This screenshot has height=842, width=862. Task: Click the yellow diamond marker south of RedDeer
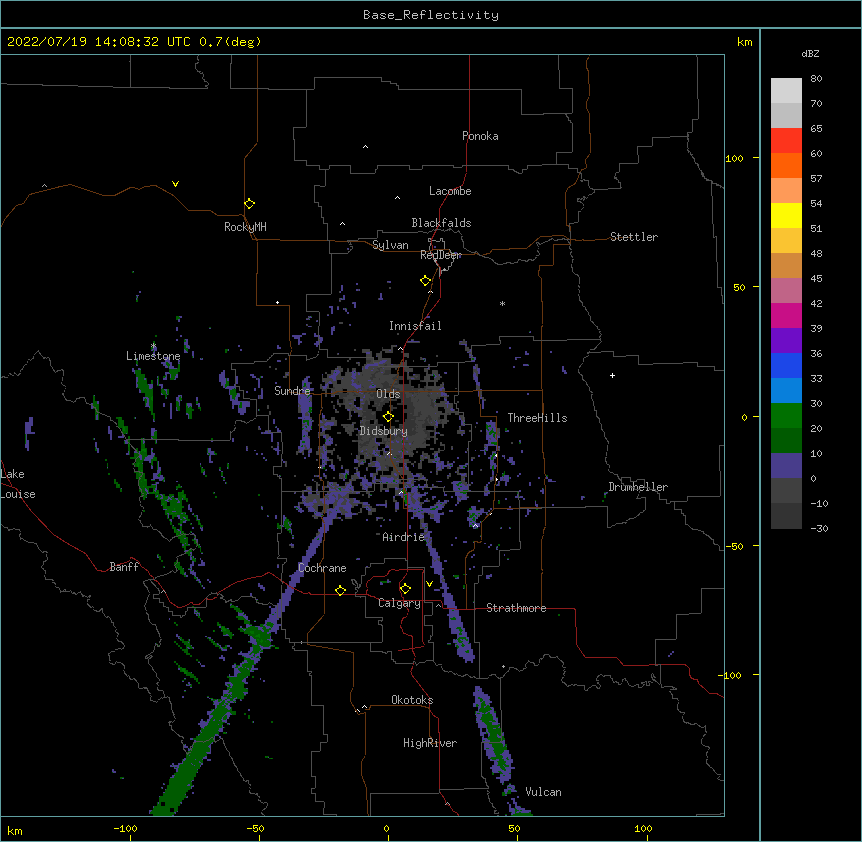pos(426,281)
